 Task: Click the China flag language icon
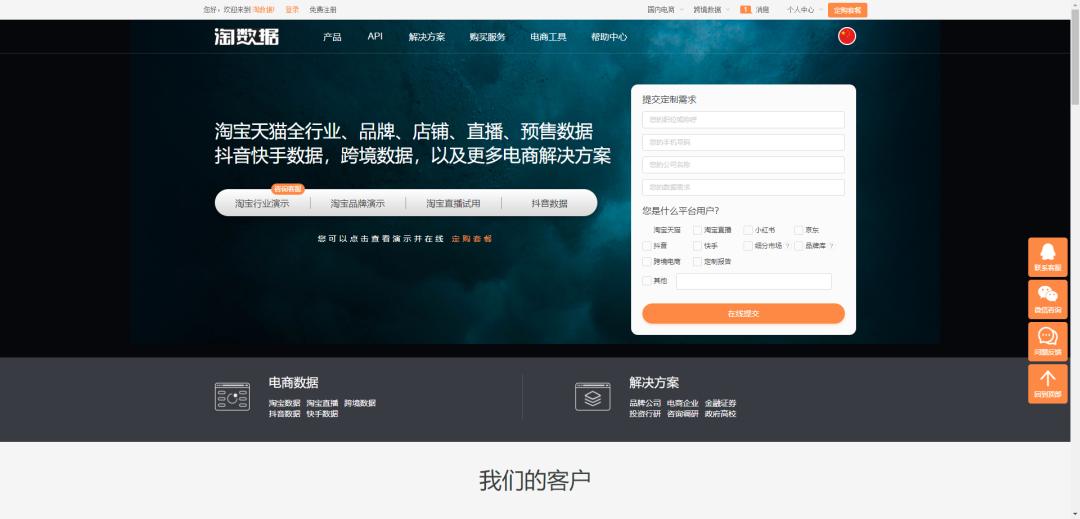coord(847,36)
